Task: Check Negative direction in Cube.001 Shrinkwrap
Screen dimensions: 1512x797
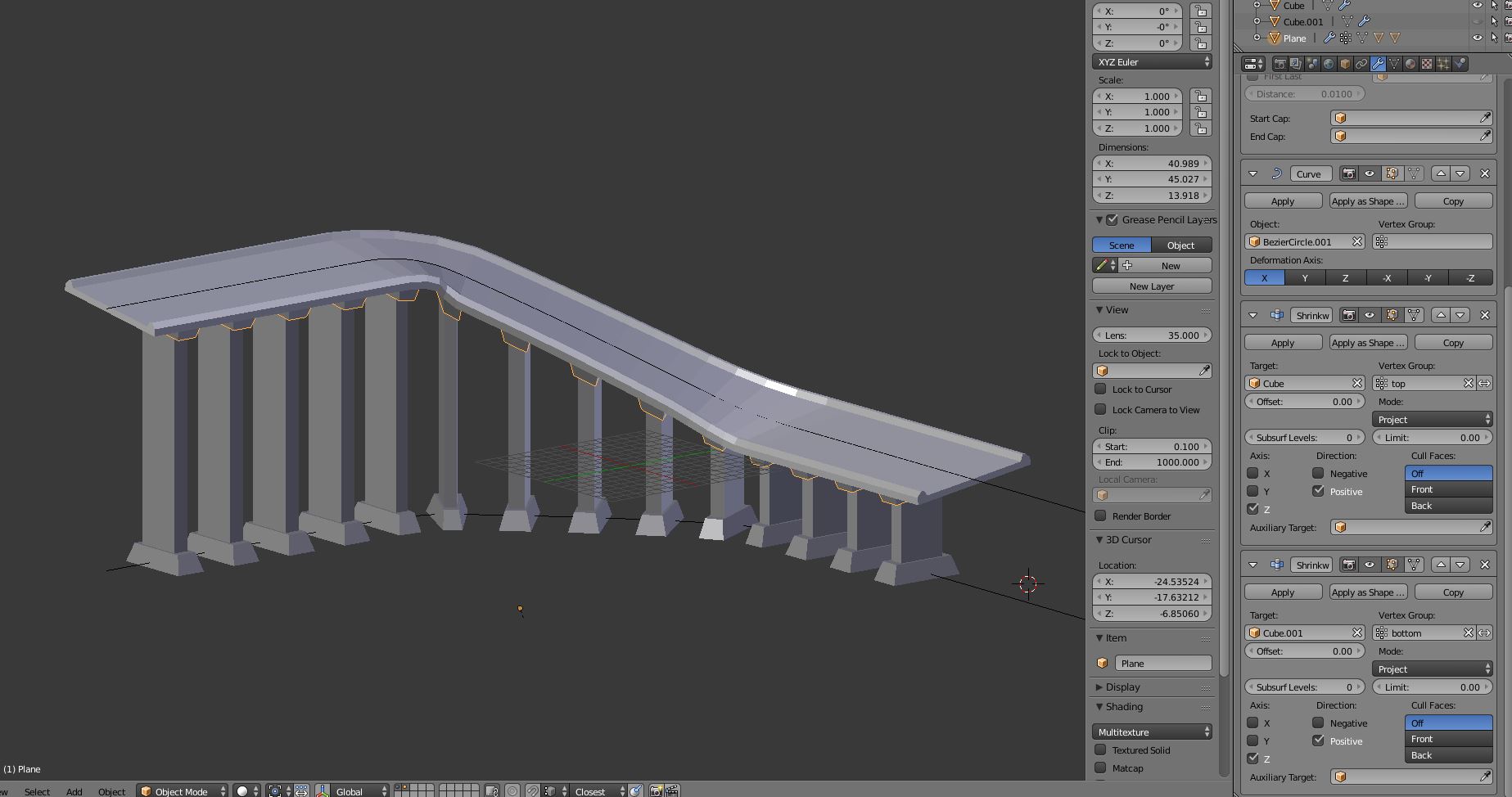Action: (x=1318, y=723)
